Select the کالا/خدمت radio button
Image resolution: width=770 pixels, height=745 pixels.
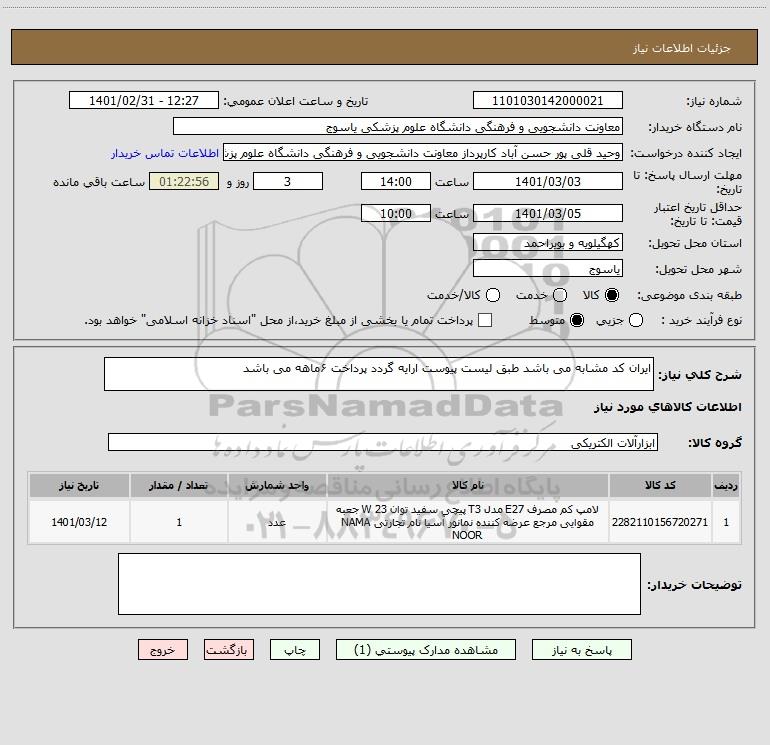click(x=493, y=295)
